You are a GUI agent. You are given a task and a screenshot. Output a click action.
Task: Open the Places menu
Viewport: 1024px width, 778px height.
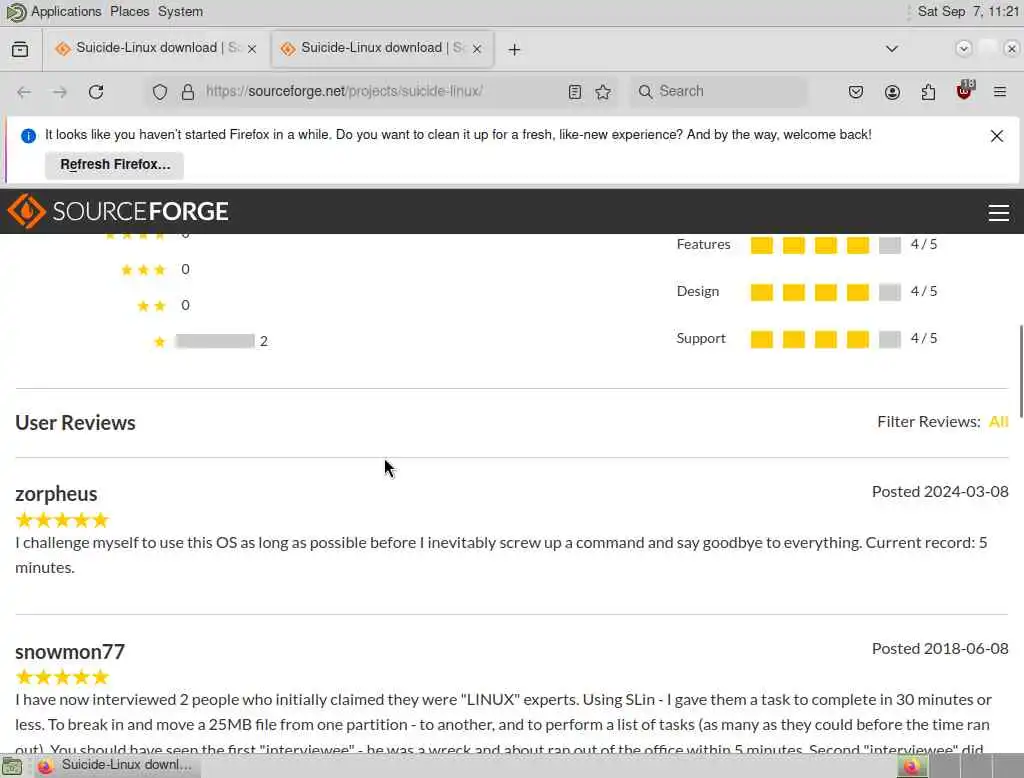pos(129,12)
